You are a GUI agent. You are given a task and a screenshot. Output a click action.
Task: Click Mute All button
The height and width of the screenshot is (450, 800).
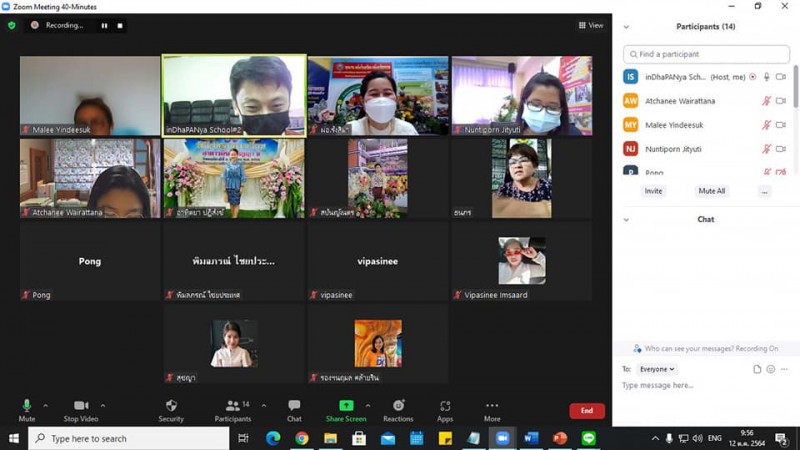tap(711, 191)
